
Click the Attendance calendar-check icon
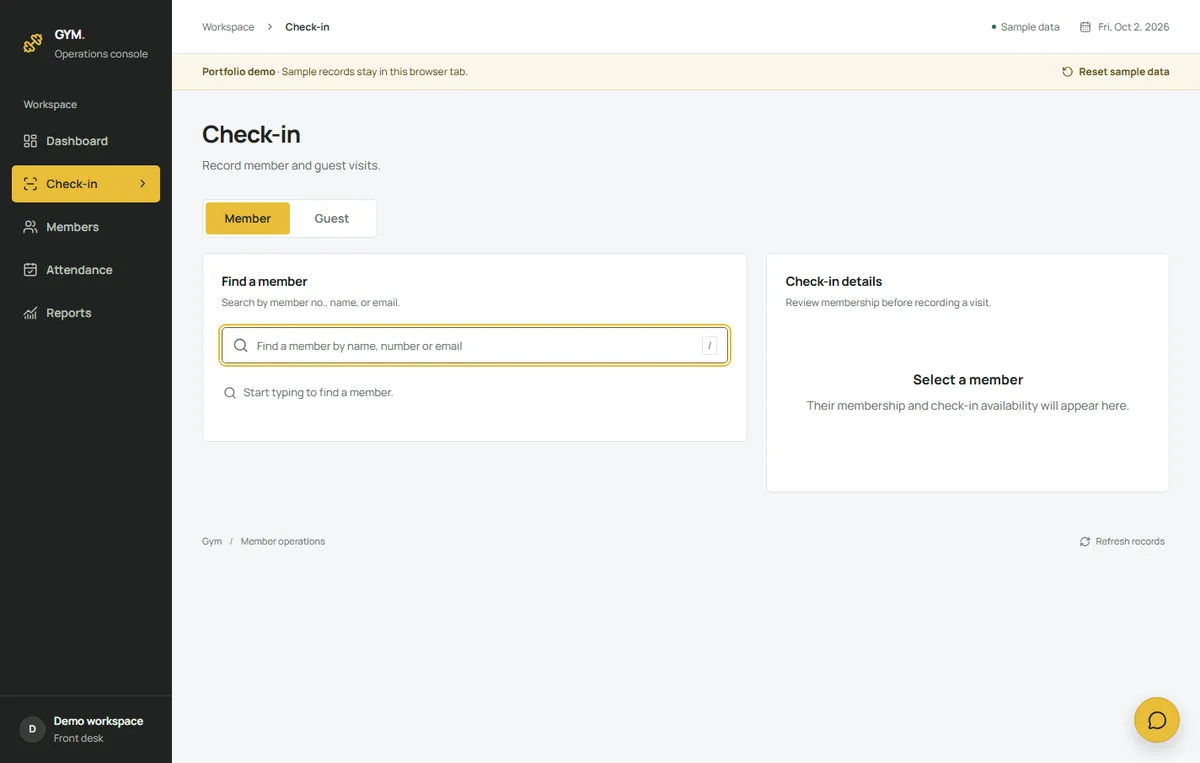coord(30,270)
